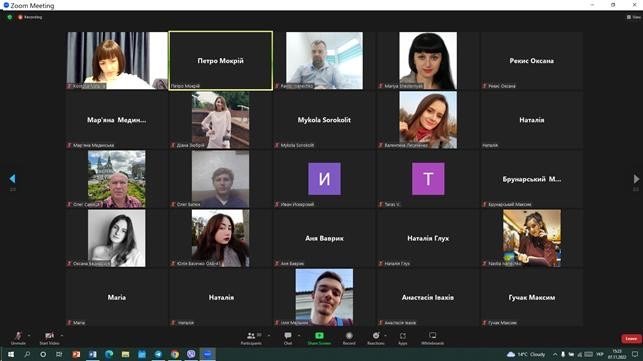Open the taskbar clock and date
The height and width of the screenshot is (361, 643).
[x=616, y=354]
